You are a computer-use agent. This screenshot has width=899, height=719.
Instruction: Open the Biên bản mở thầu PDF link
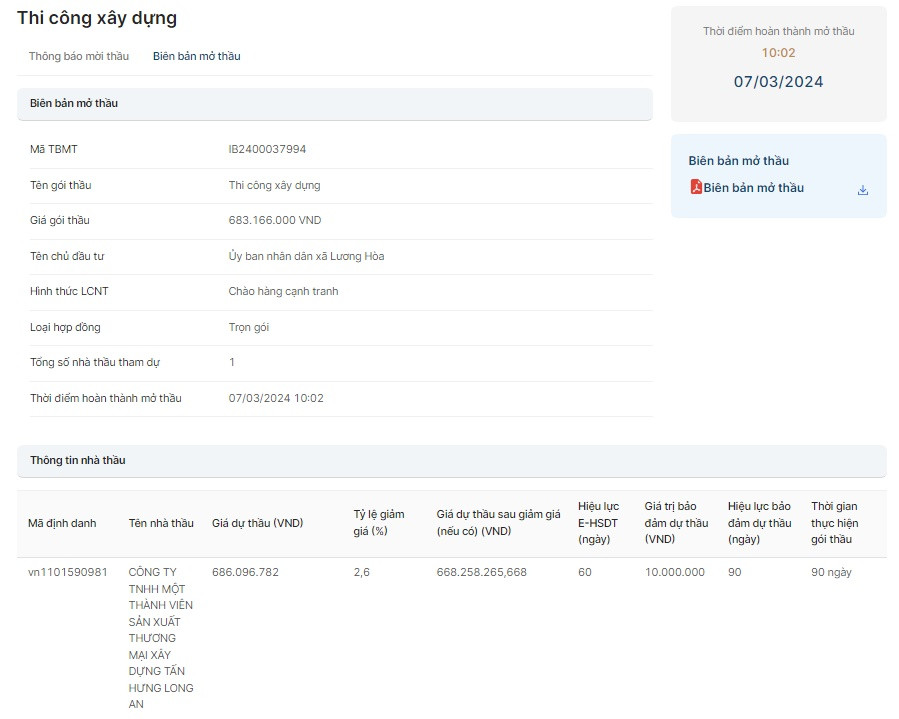point(753,188)
